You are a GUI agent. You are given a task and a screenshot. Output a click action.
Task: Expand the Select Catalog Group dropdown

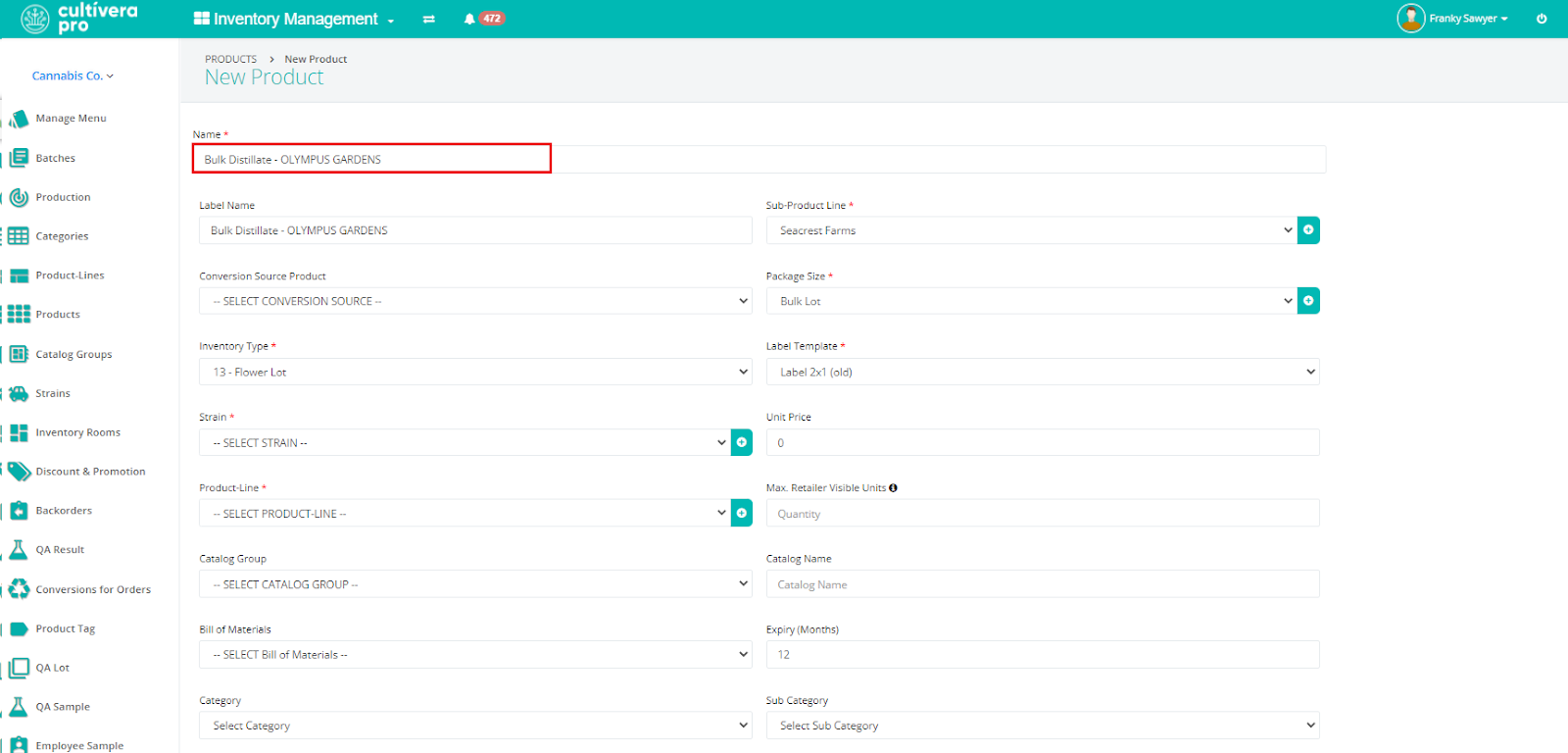[x=475, y=584]
